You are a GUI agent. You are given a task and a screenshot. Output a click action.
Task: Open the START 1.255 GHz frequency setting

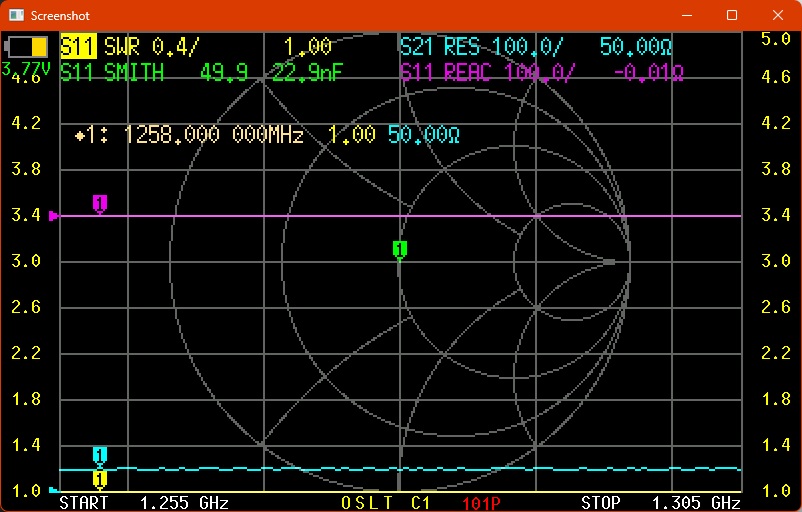144,502
